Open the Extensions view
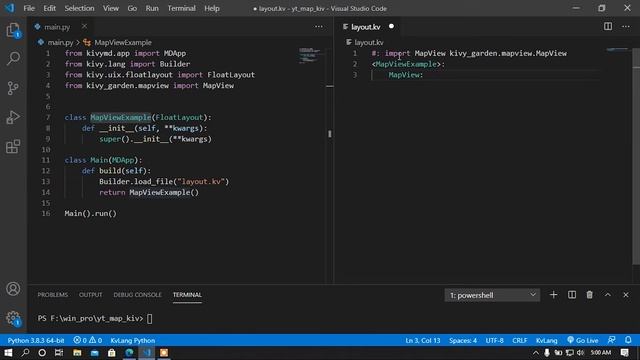Viewport: 640px width, 360px height. [x=13, y=147]
